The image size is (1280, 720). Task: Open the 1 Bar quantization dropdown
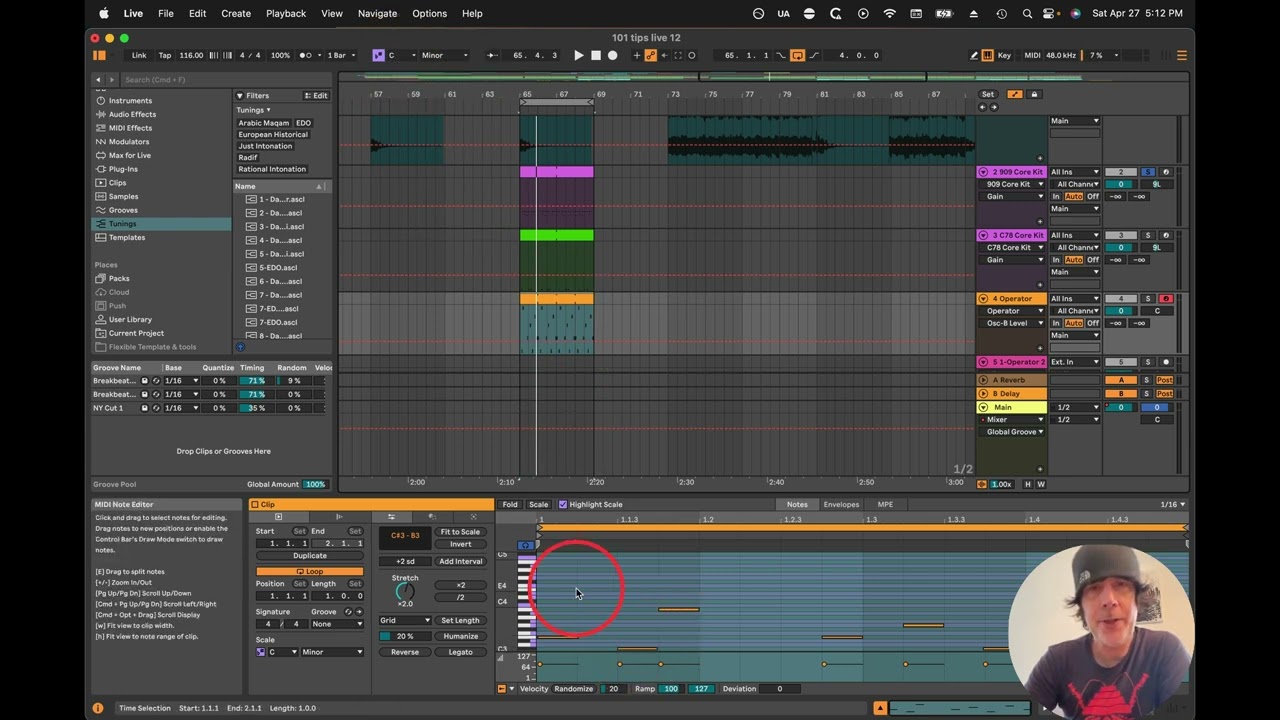point(341,55)
